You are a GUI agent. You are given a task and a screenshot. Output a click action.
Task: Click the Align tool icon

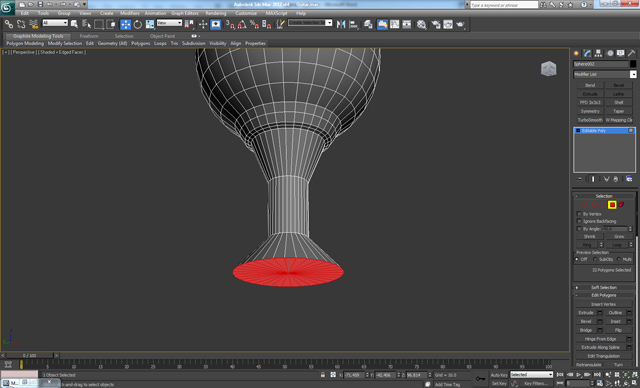point(353,24)
